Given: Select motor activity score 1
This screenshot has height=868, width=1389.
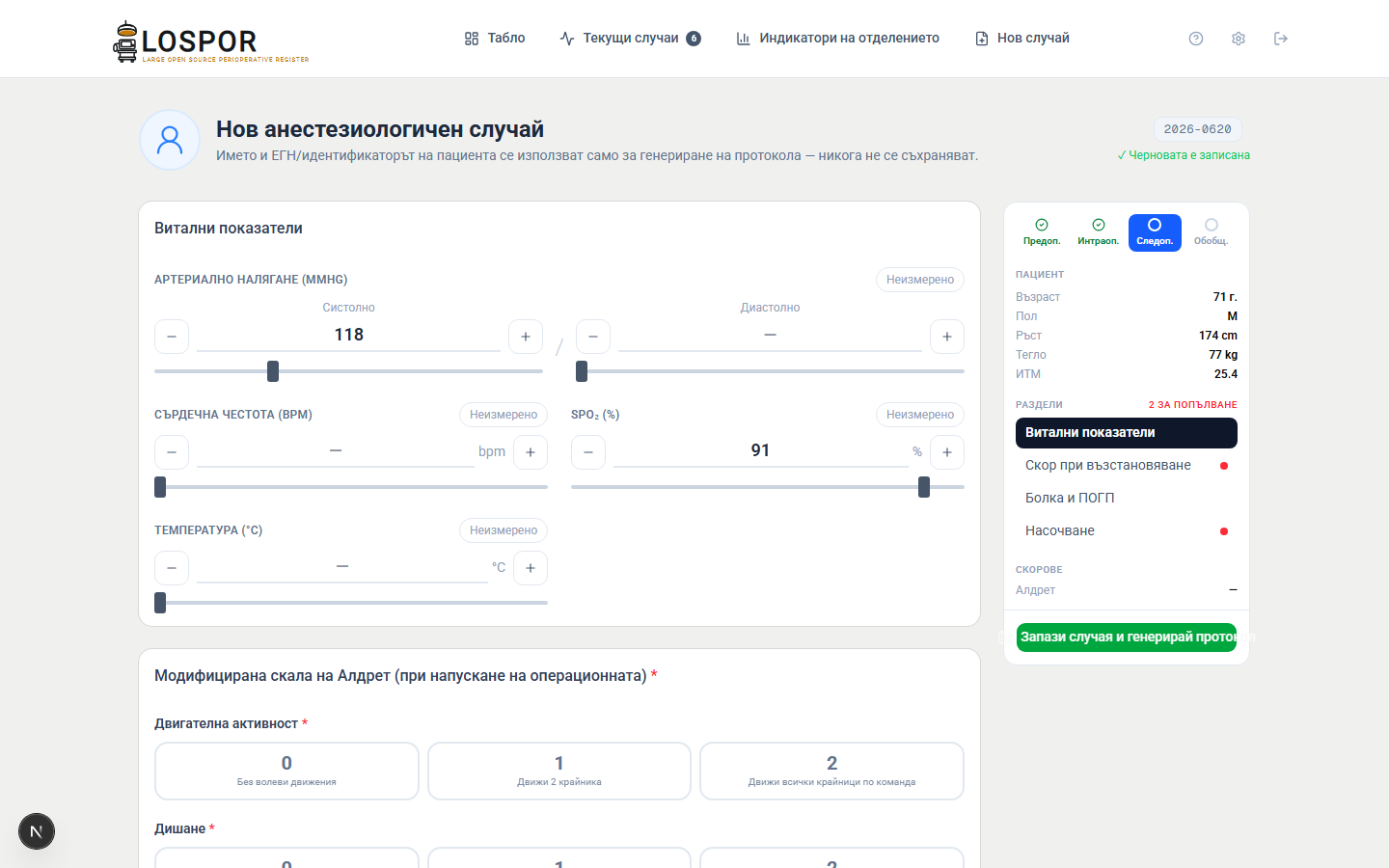Looking at the screenshot, I should point(559,771).
